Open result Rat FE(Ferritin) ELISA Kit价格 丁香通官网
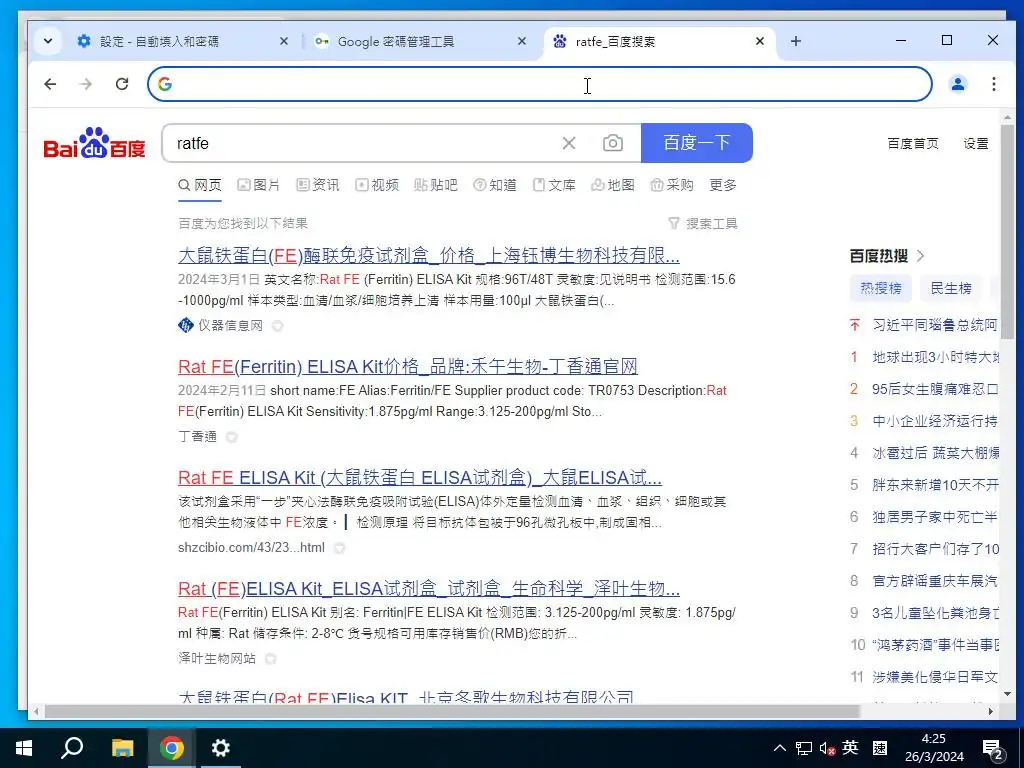Viewport: 1024px width, 768px height. [408, 366]
